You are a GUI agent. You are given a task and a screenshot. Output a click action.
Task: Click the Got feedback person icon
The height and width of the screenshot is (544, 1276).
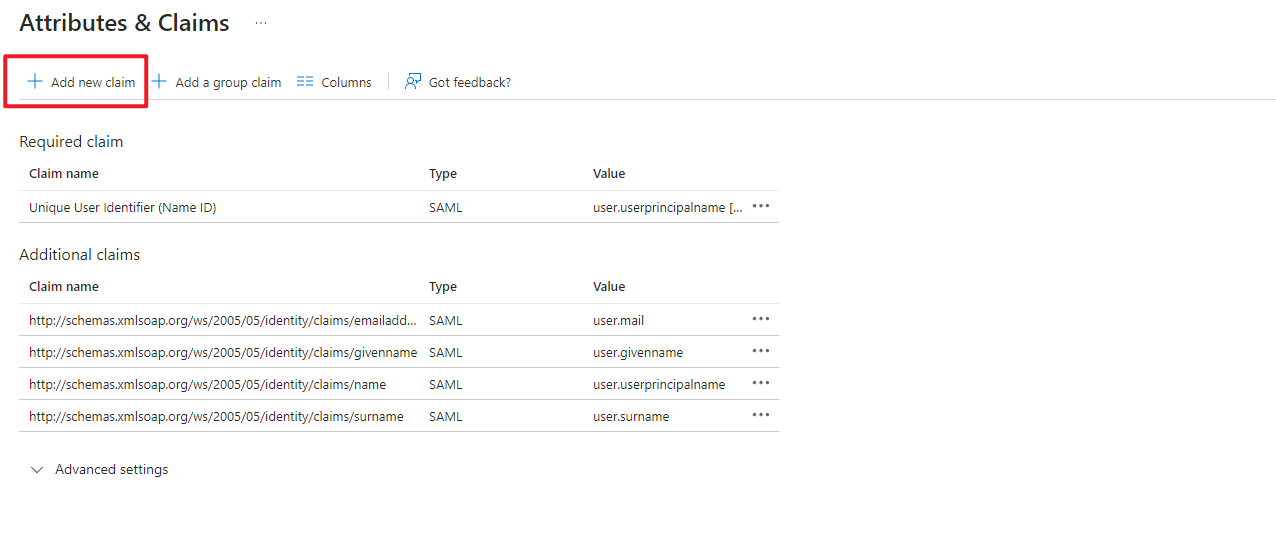click(412, 82)
